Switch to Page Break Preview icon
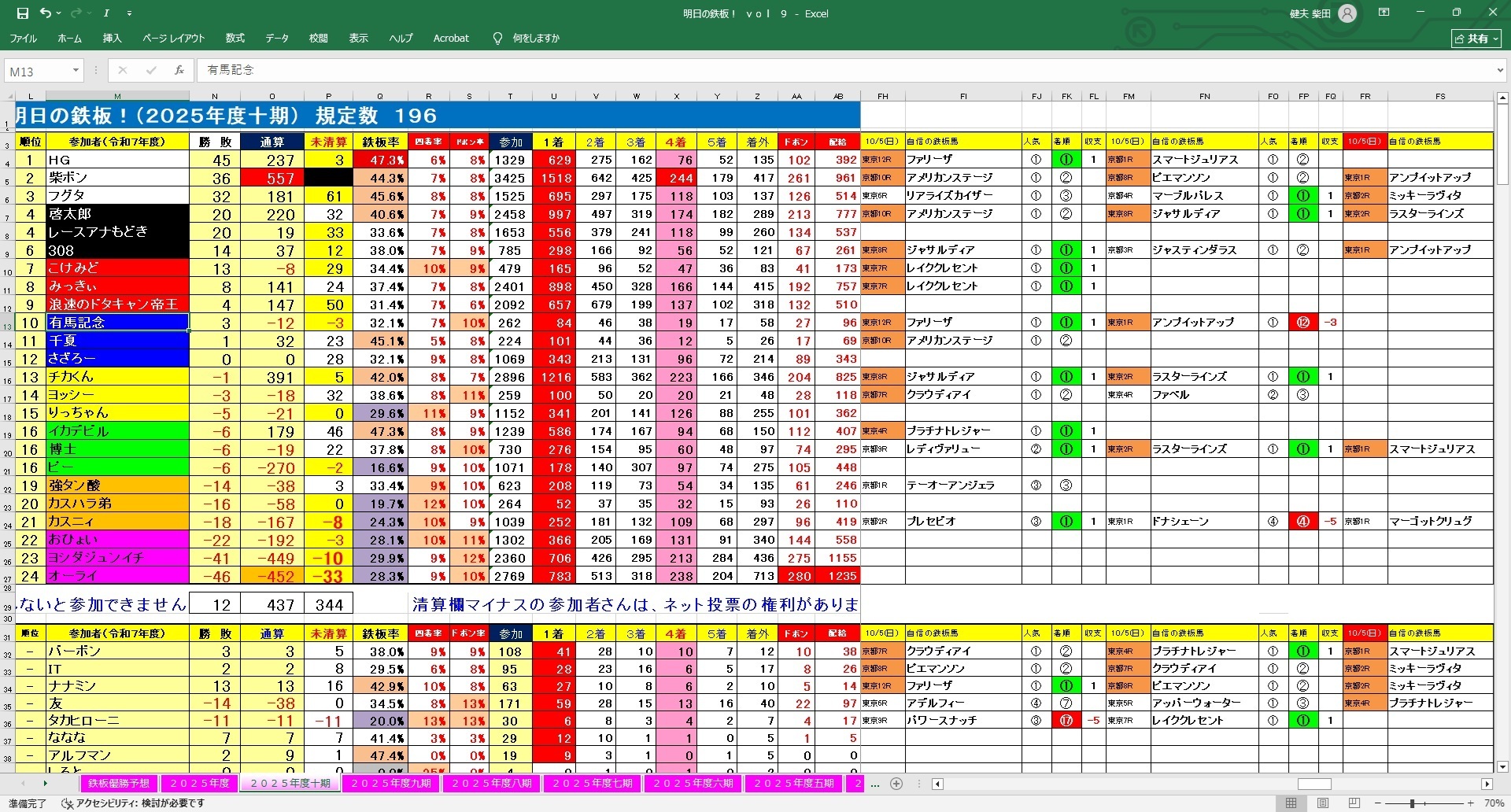Image resolution: width=1511 pixels, height=812 pixels. click(x=1353, y=803)
